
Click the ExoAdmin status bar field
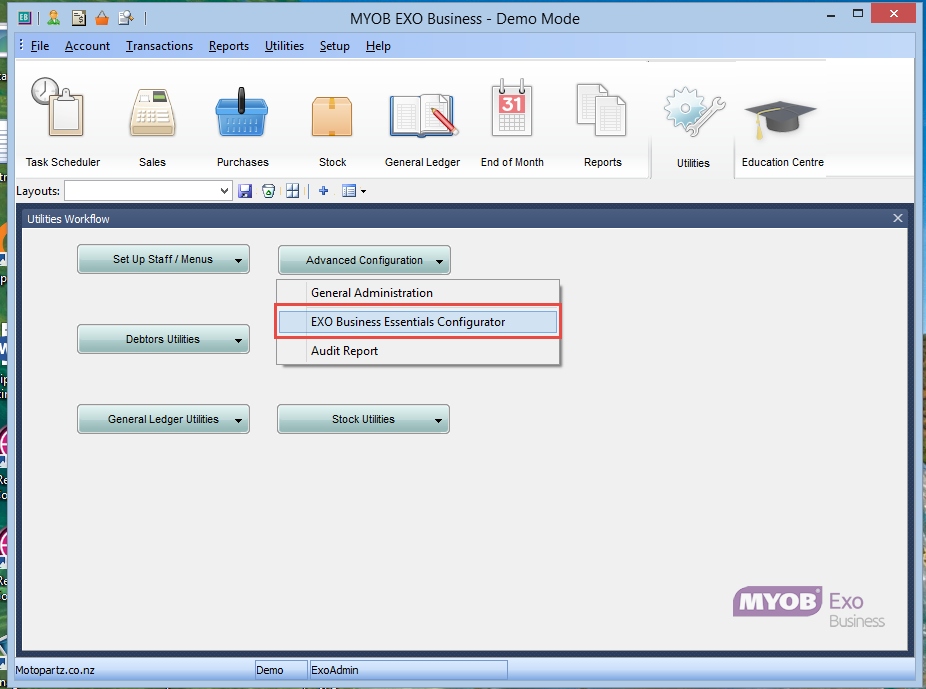pyautogui.click(x=408, y=670)
